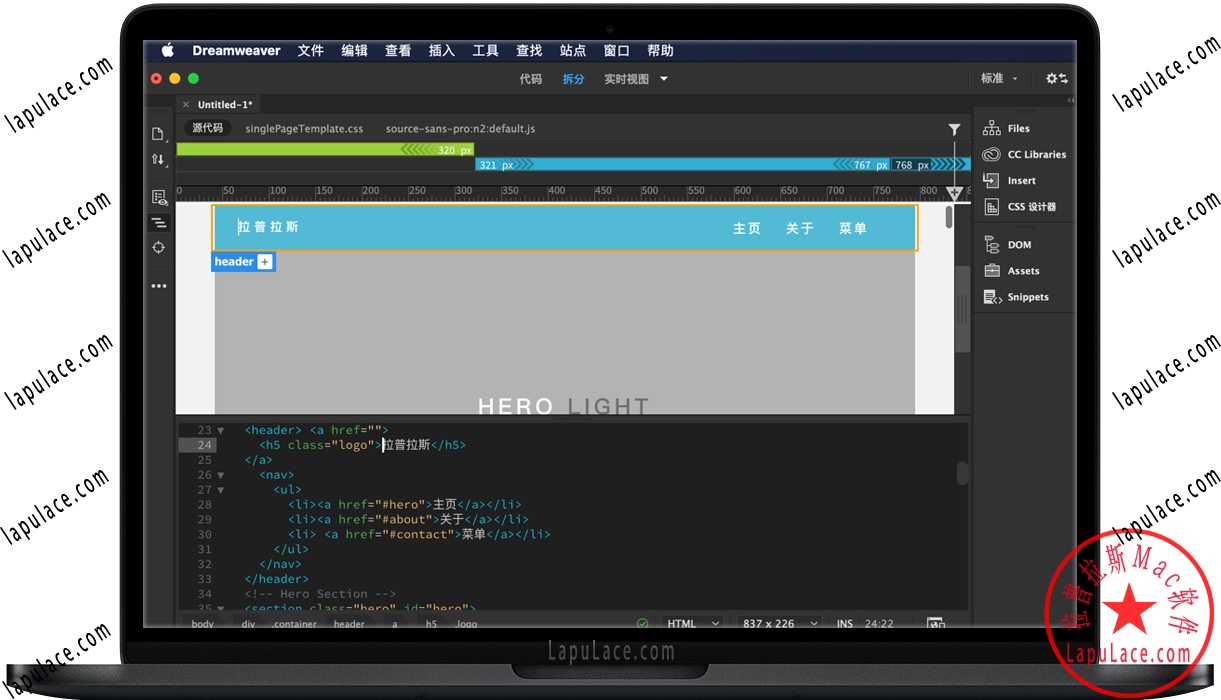Open the 插入 menu
Viewport: 1221px width, 700px height.
pyautogui.click(x=441, y=51)
